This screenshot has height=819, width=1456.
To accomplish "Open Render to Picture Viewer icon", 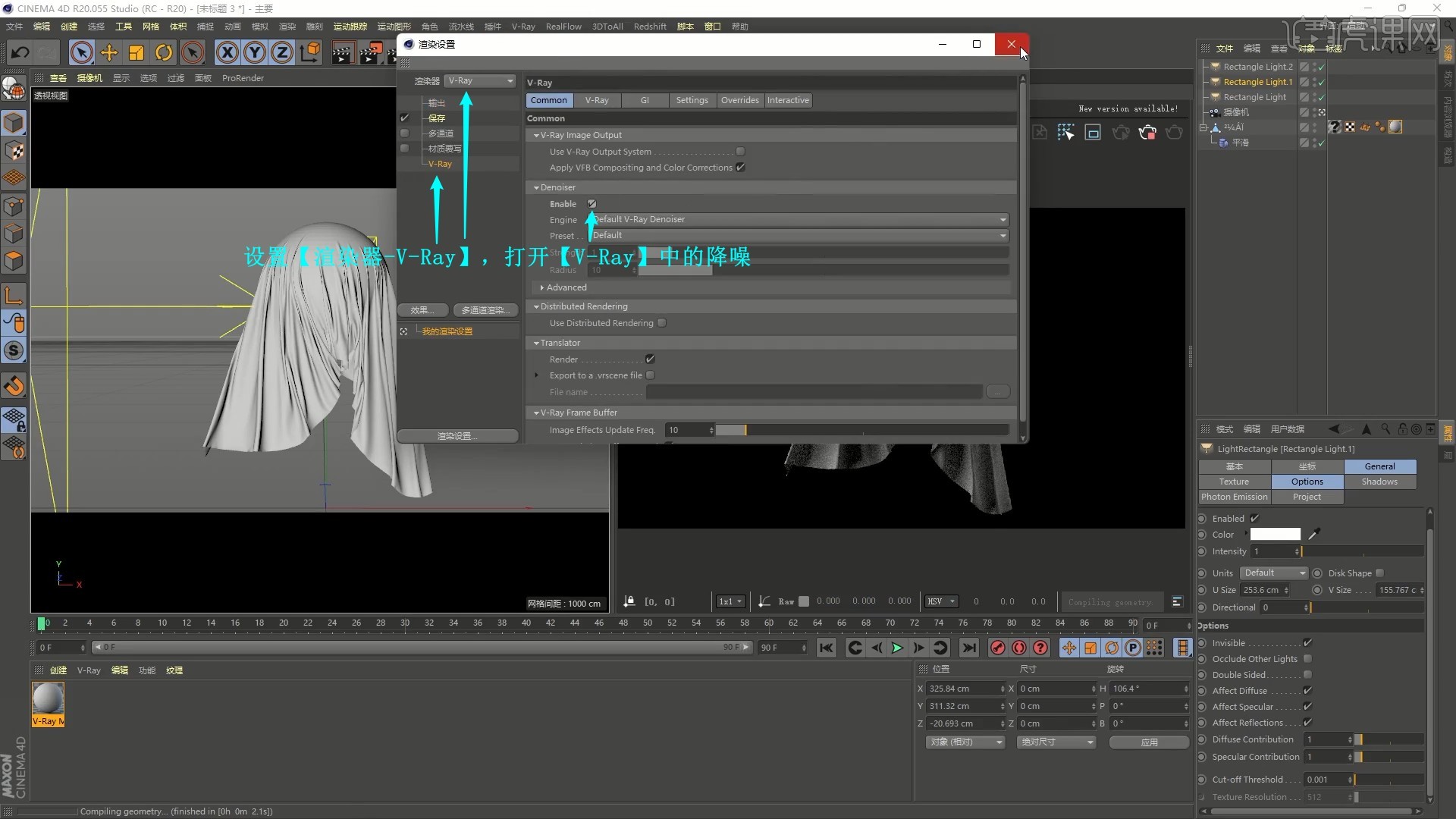I will coord(372,52).
